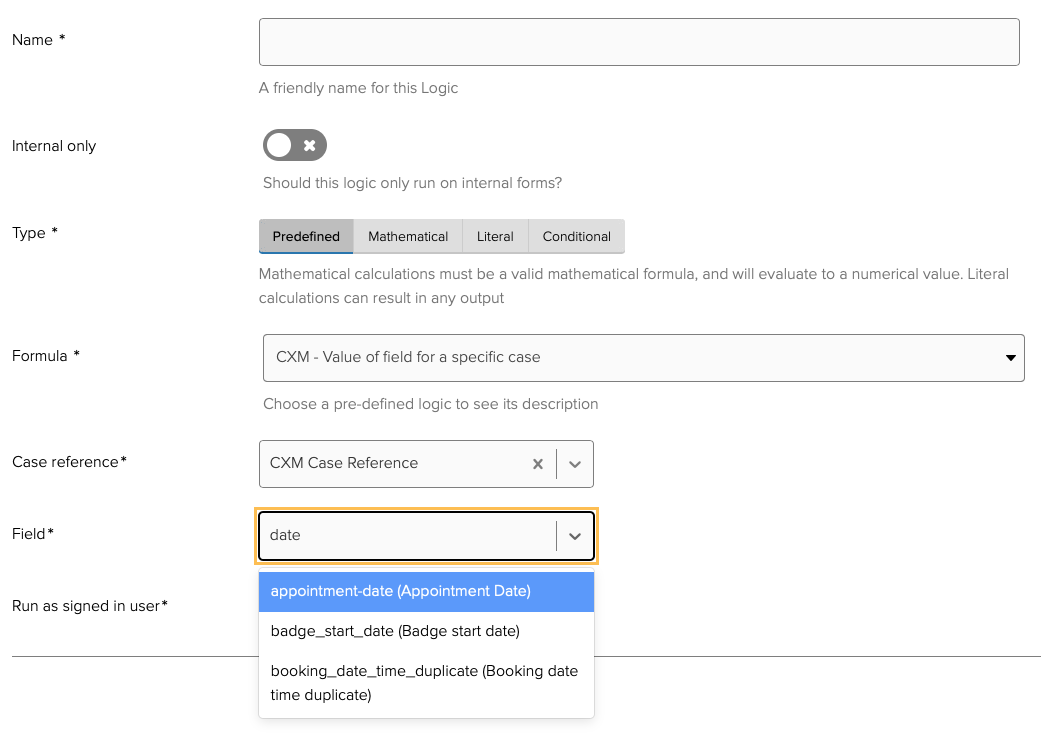Viewport: 1057px width, 737px height.
Task: Click the 'Run as signed in user*' label
Action: (90, 606)
